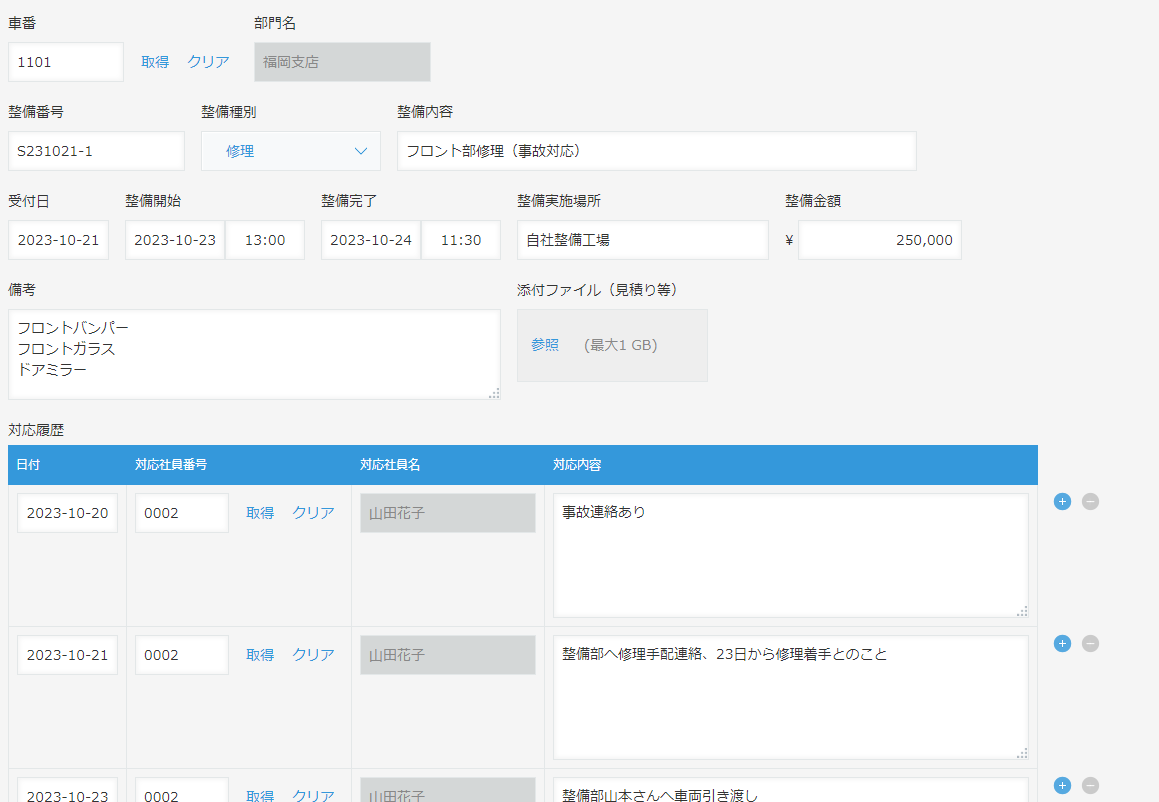The height and width of the screenshot is (802, 1159).
Task: Focus the 車番 input containing 1101
Action: (65, 62)
